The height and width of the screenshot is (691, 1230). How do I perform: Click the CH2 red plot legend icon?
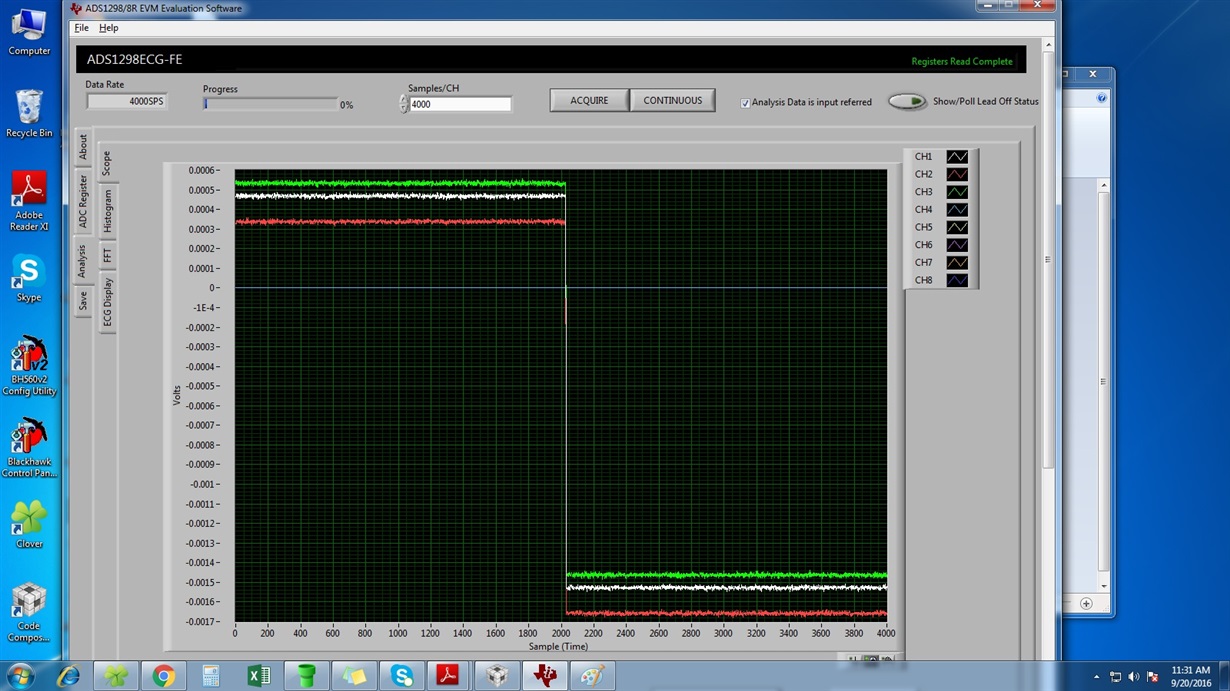[957, 174]
